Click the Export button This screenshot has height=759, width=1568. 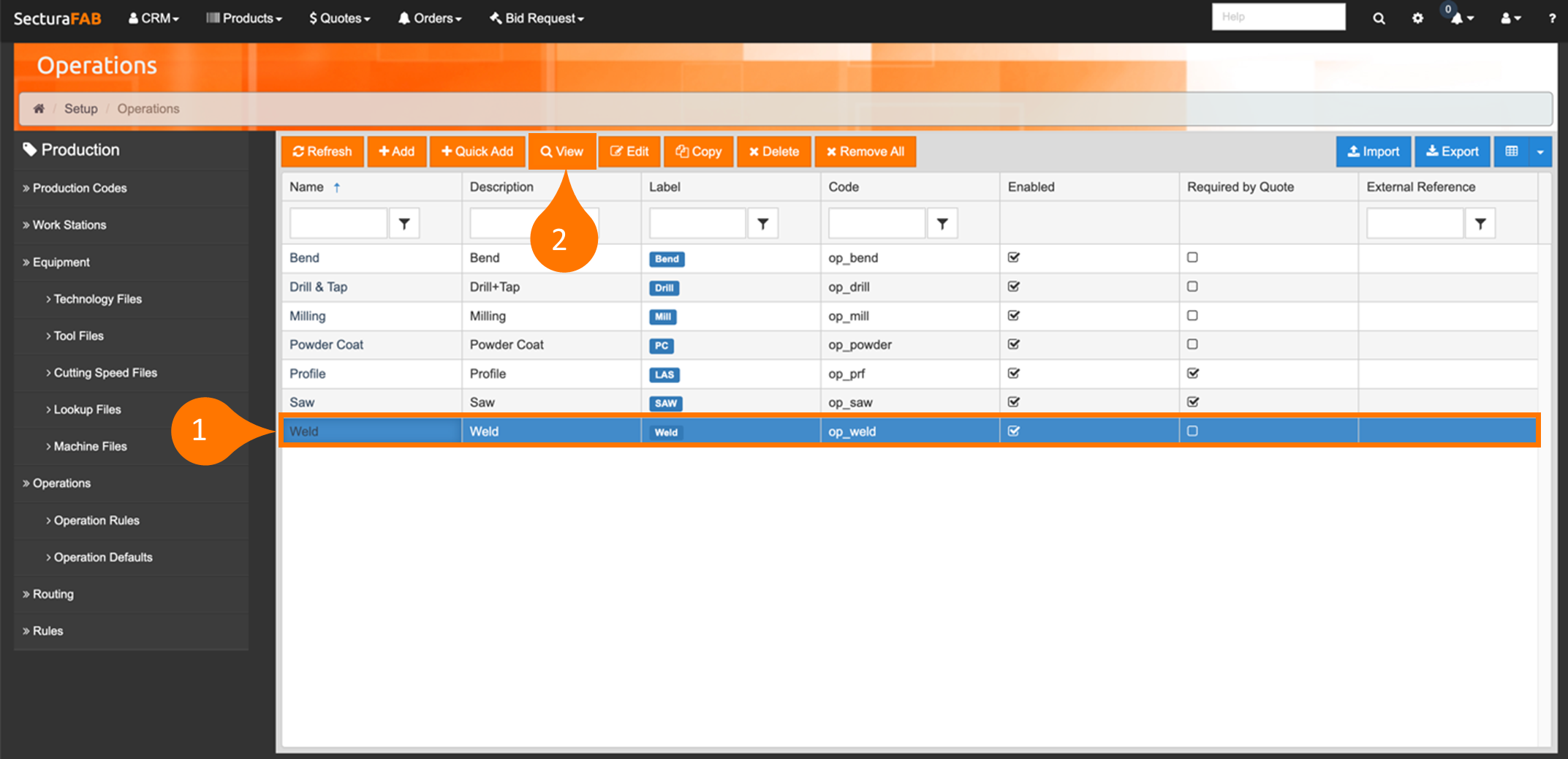click(x=1452, y=151)
